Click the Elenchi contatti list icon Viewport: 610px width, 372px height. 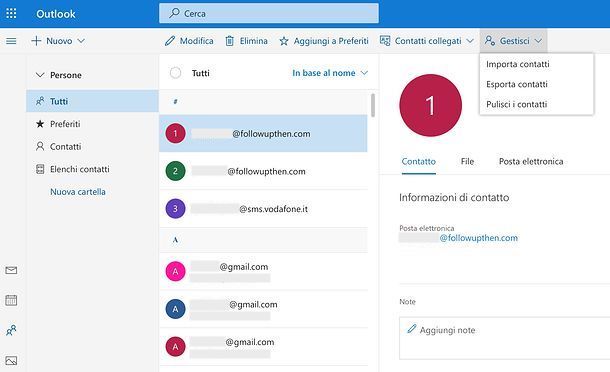(x=40, y=169)
